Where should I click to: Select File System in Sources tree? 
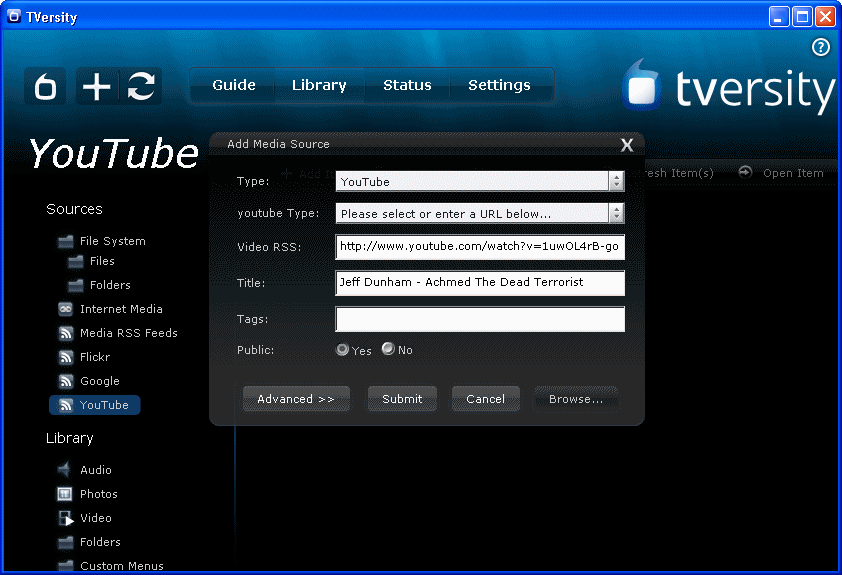point(112,241)
